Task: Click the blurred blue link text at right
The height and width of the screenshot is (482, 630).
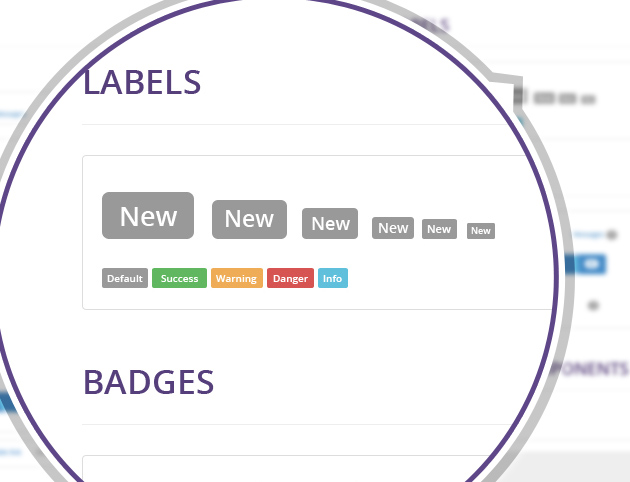Action: (589, 235)
